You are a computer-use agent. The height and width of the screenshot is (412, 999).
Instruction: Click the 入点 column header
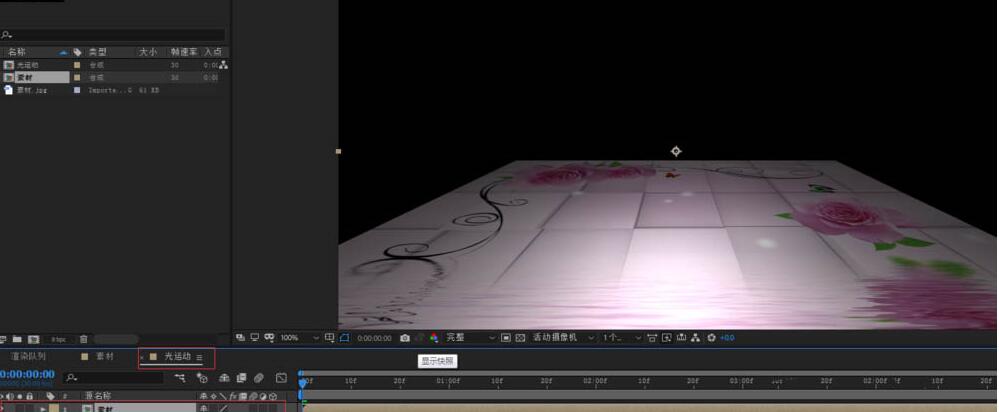(x=213, y=52)
